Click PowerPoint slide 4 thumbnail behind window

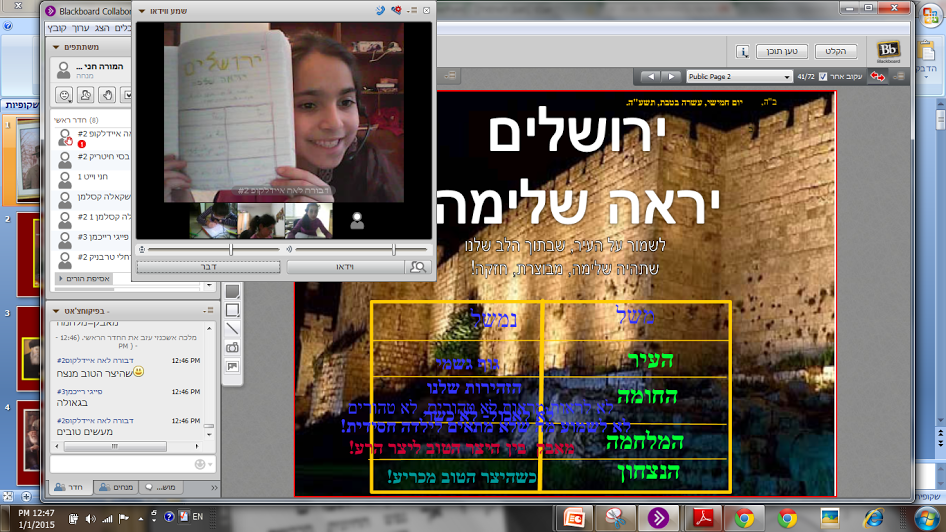coord(28,442)
